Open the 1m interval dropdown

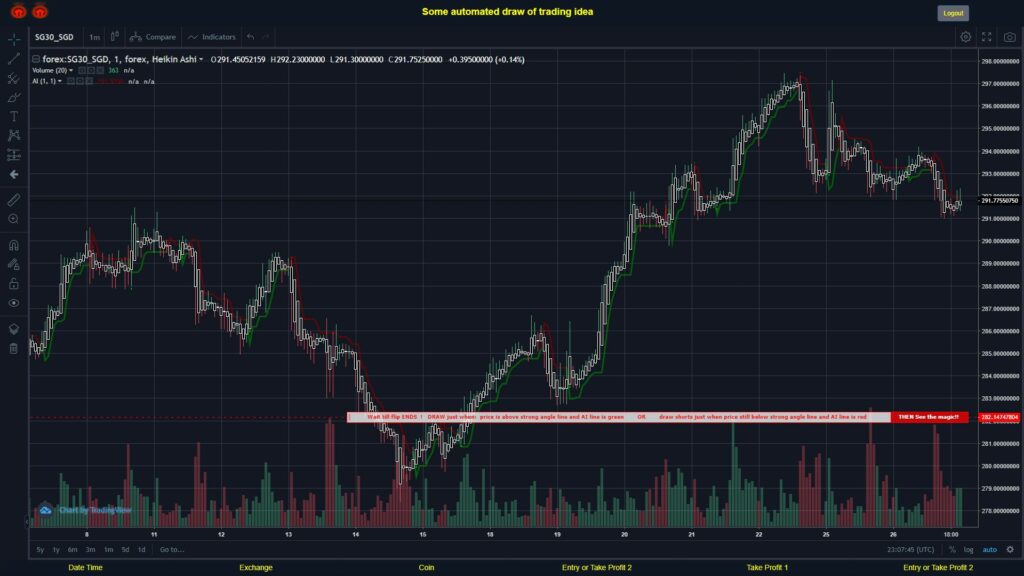(x=95, y=37)
